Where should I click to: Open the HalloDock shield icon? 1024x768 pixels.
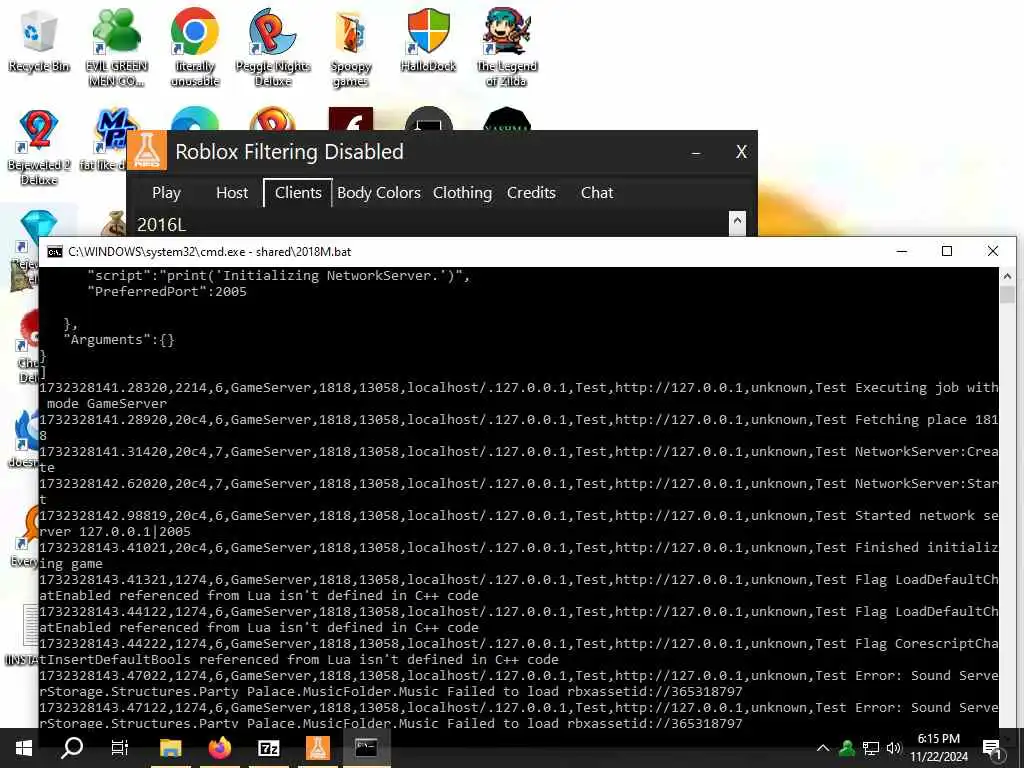428,40
